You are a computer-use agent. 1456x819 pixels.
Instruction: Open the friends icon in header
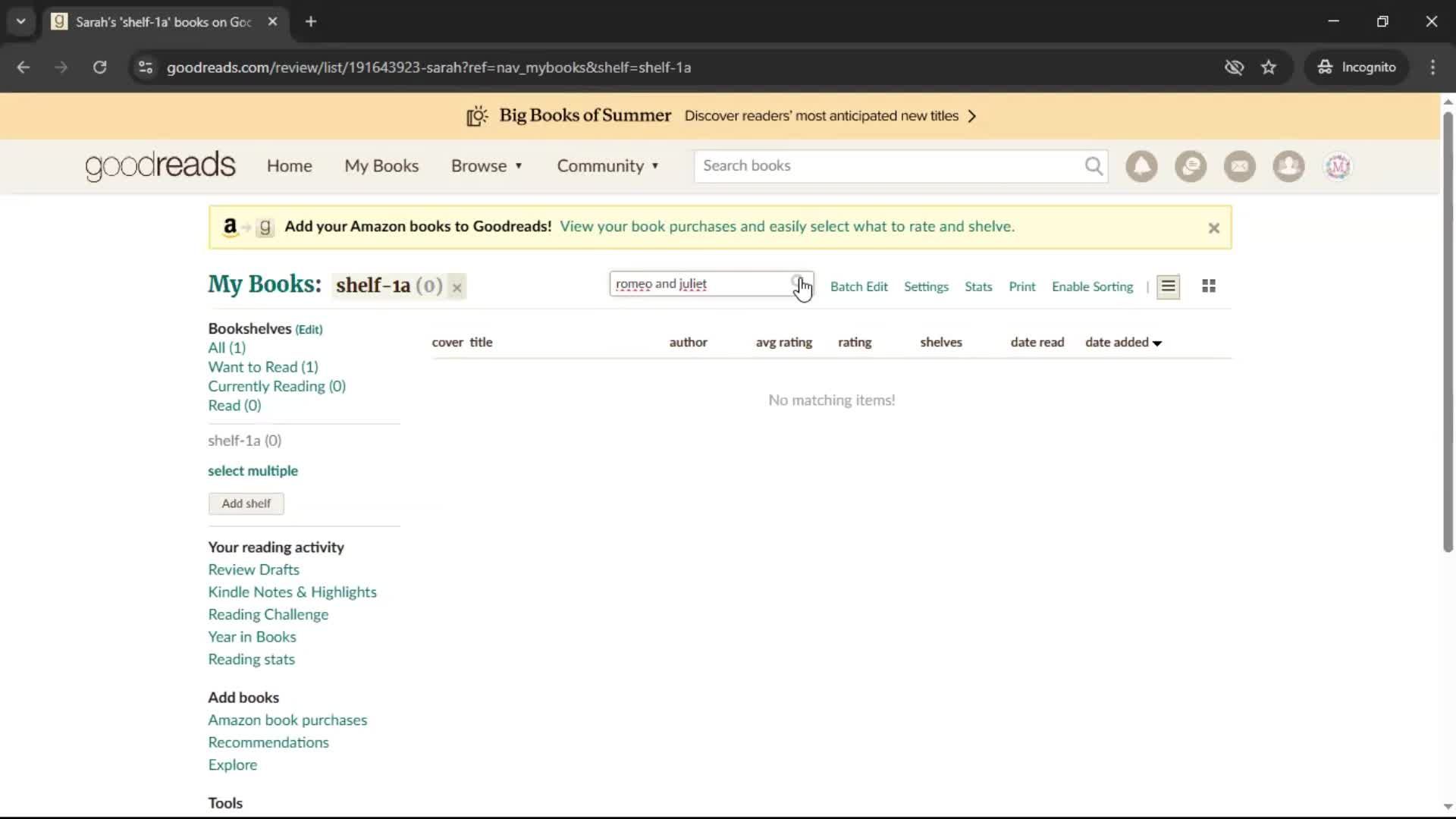coord(1288,166)
